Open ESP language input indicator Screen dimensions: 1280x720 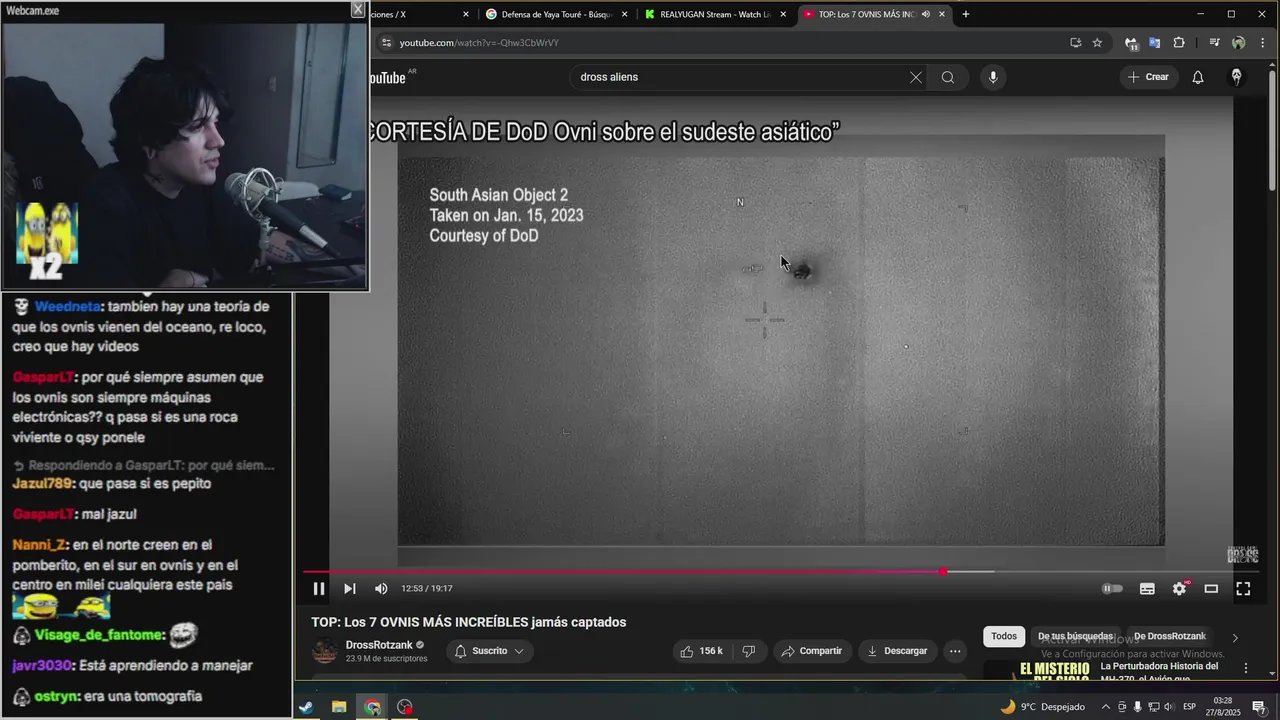pos(1190,707)
